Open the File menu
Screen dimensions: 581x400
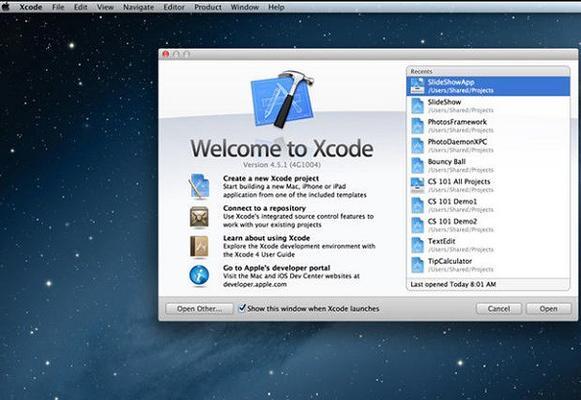click(x=58, y=7)
